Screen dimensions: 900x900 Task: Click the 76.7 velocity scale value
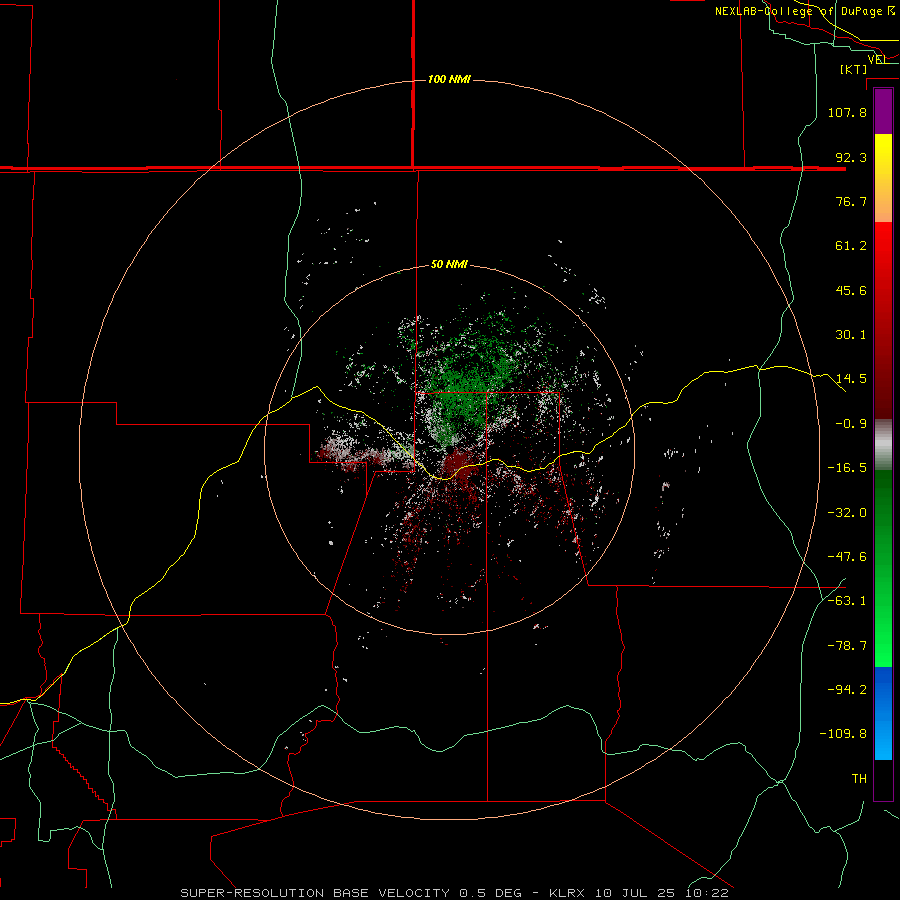(851, 201)
